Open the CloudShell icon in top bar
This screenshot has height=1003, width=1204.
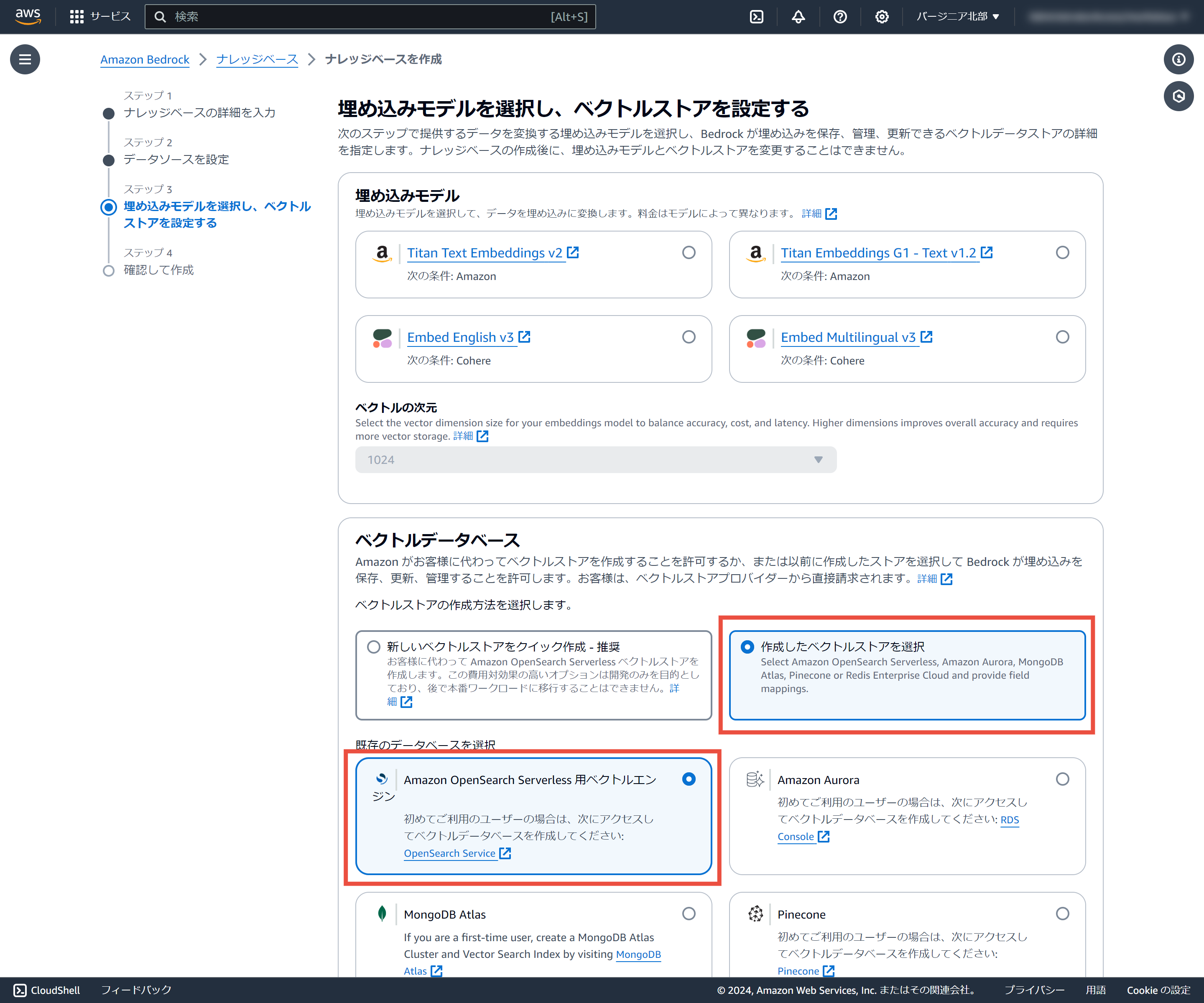point(756,17)
